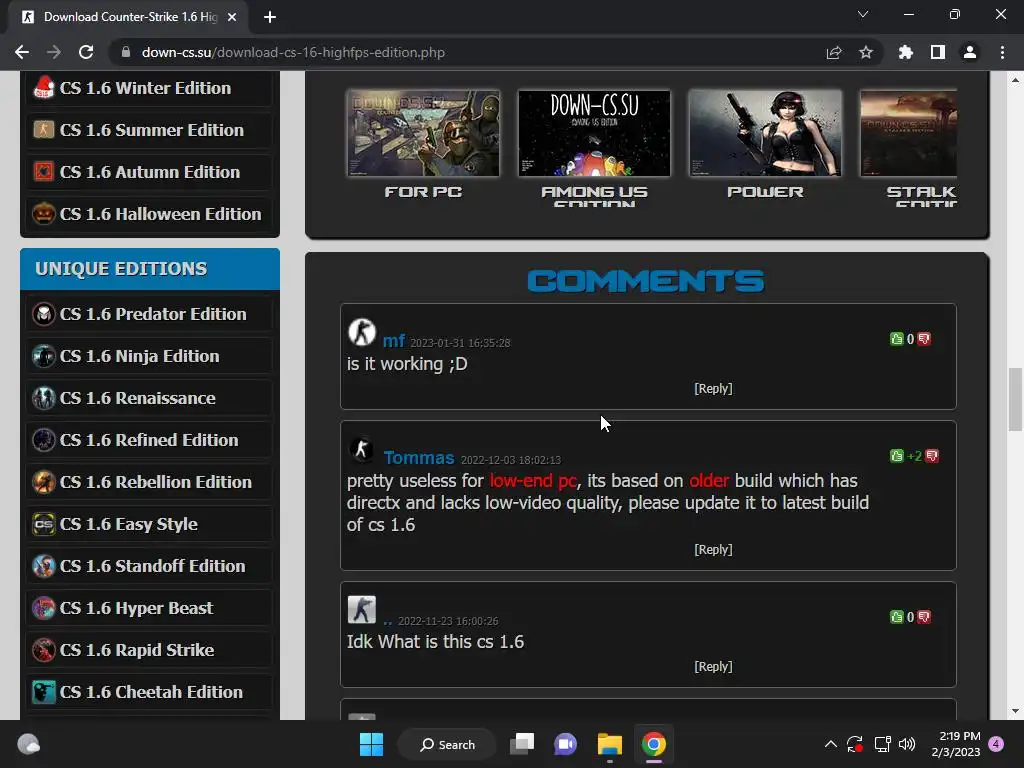Close the Download Counter-Strike tab
This screenshot has height=768, width=1024.
point(232,17)
